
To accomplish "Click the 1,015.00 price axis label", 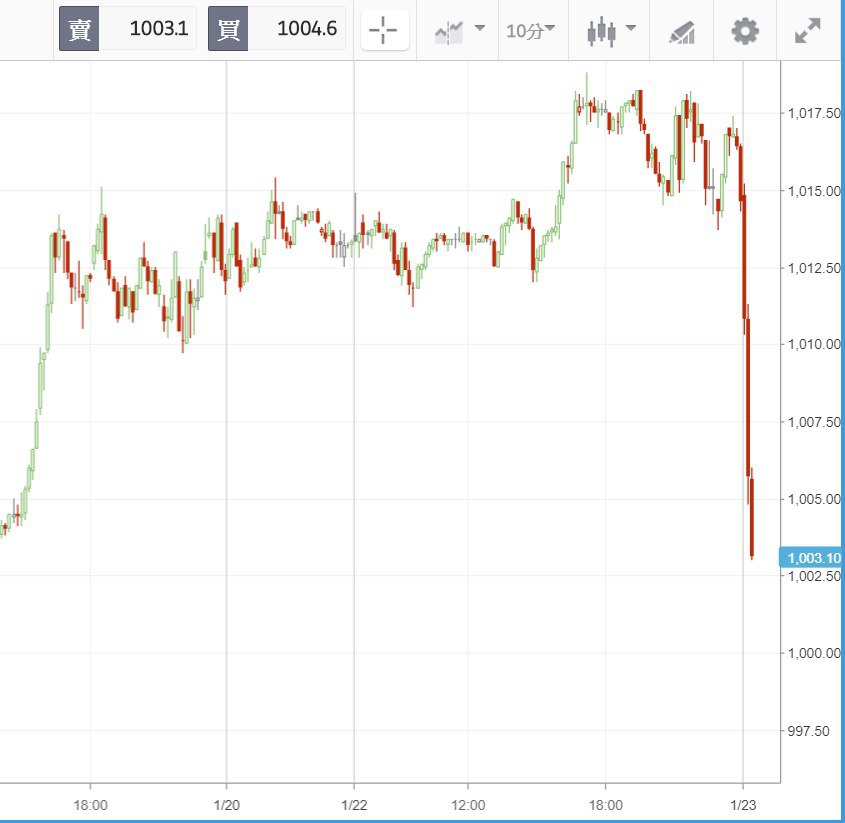I will [811, 190].
